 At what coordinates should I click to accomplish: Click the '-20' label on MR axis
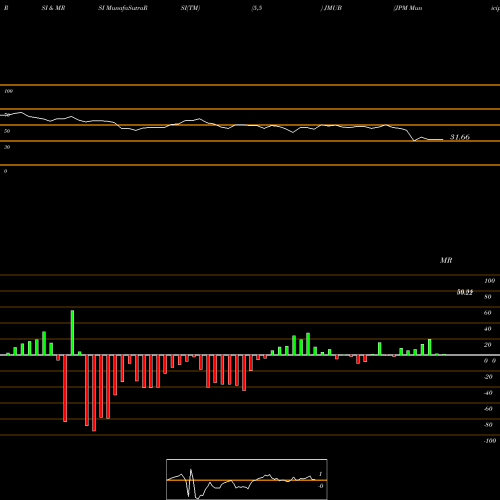(x=488, y=377)
